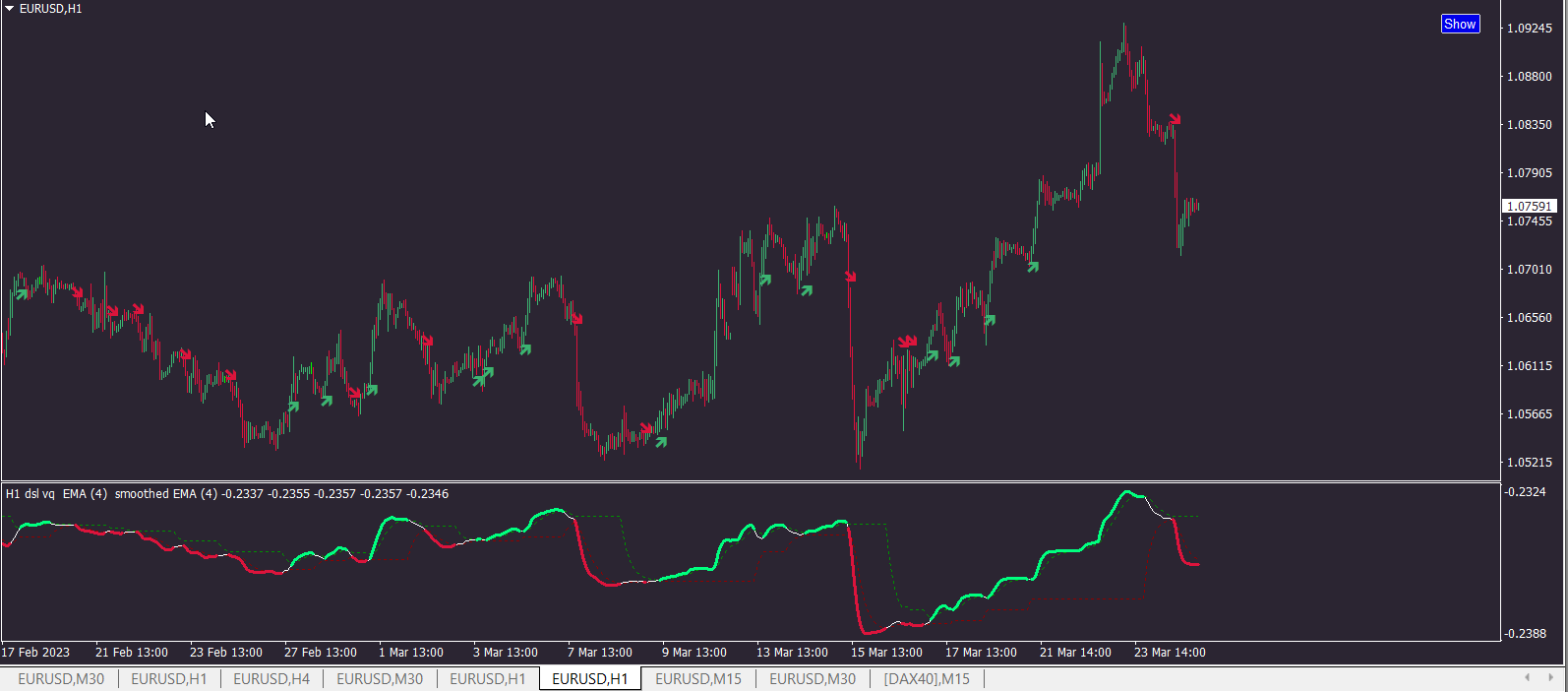Click the green buy arrow at chart's far left
Viewport: 1568px width, 692px height.
pos(22,293)
